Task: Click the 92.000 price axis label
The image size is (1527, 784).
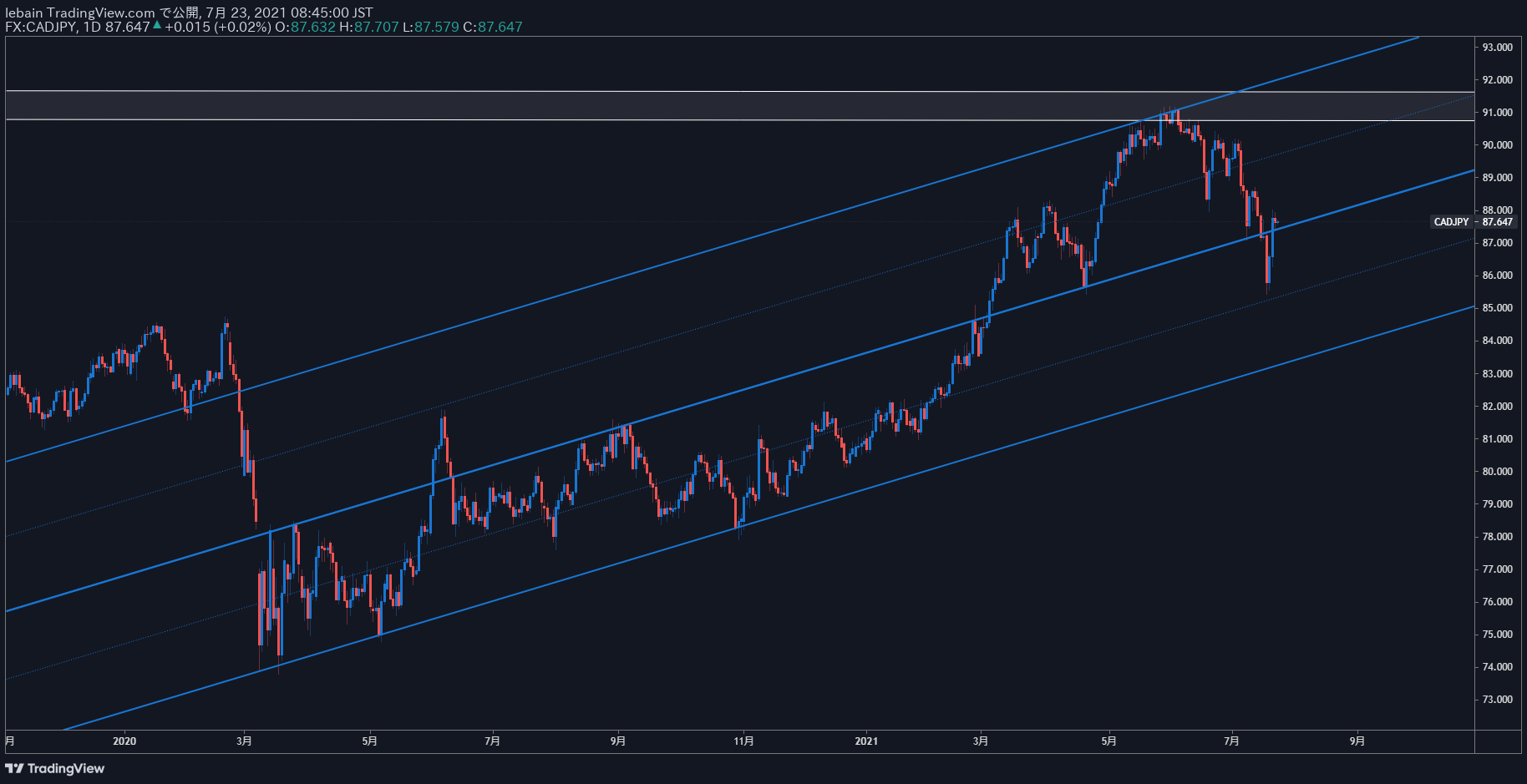Action: pyautogui.click(x=1497, y=80)
